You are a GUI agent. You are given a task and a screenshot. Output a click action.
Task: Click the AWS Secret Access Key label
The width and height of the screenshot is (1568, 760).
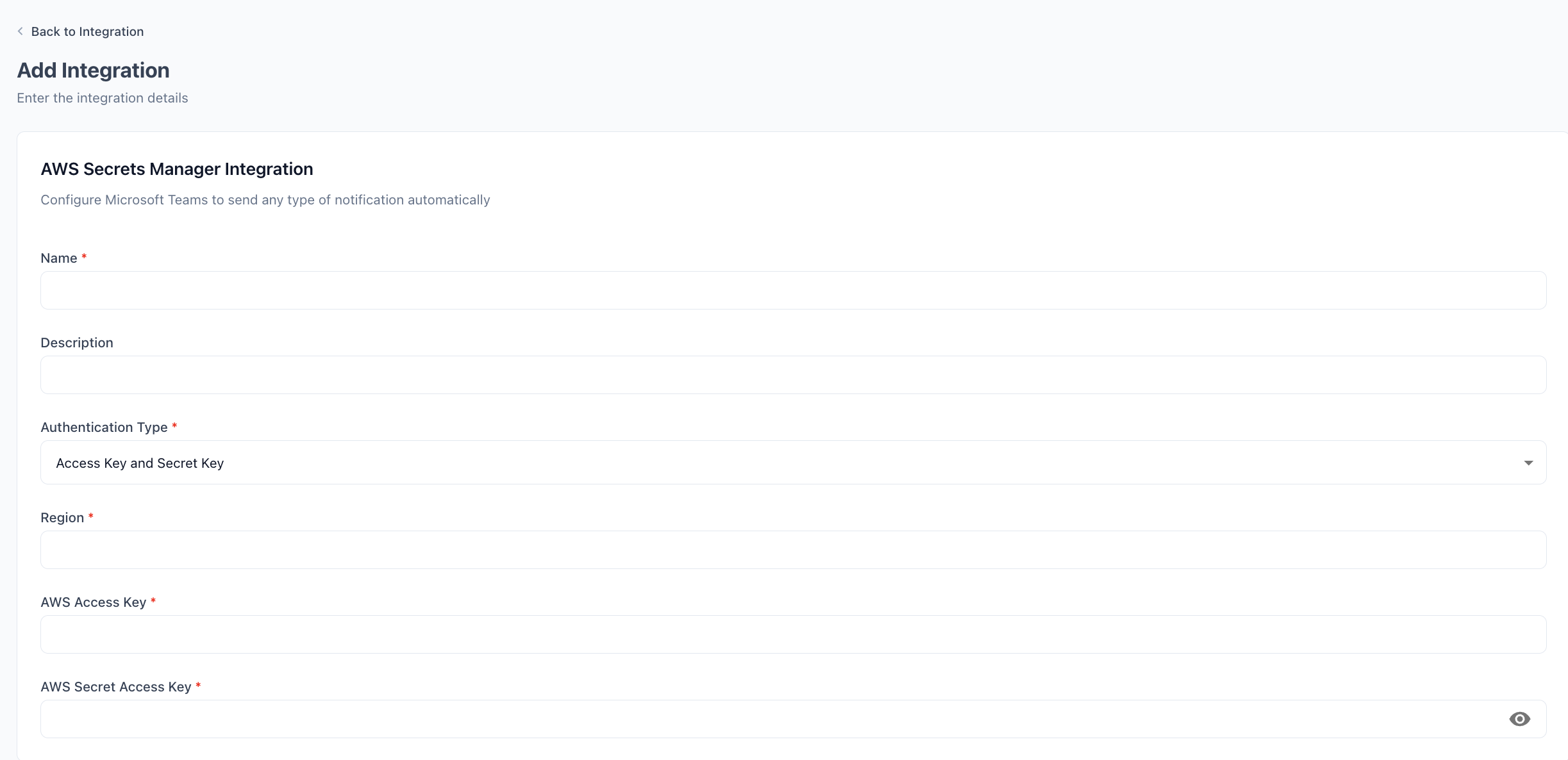116,687
